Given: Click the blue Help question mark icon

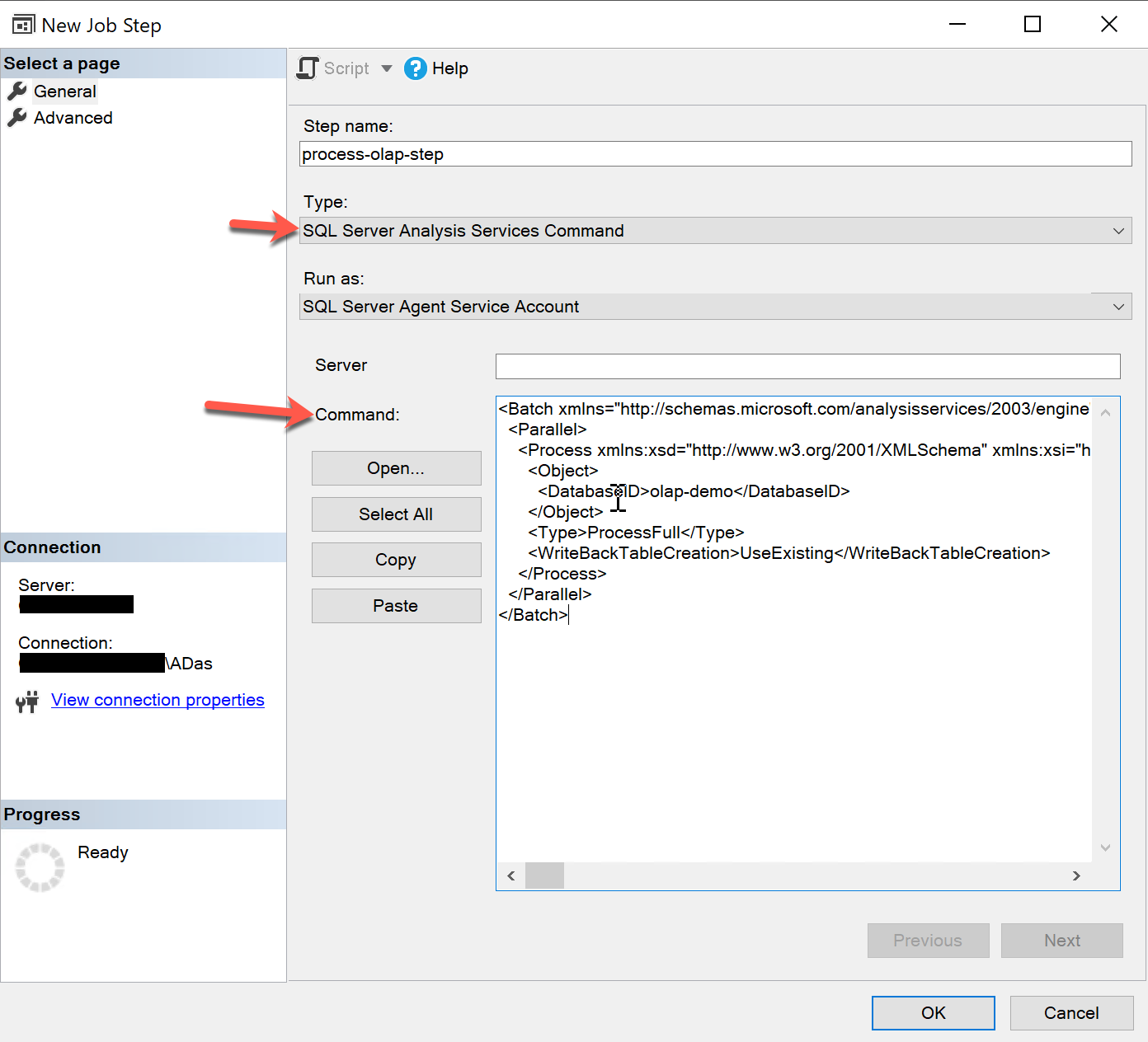Looking at the screenshot, I should 415,68.
